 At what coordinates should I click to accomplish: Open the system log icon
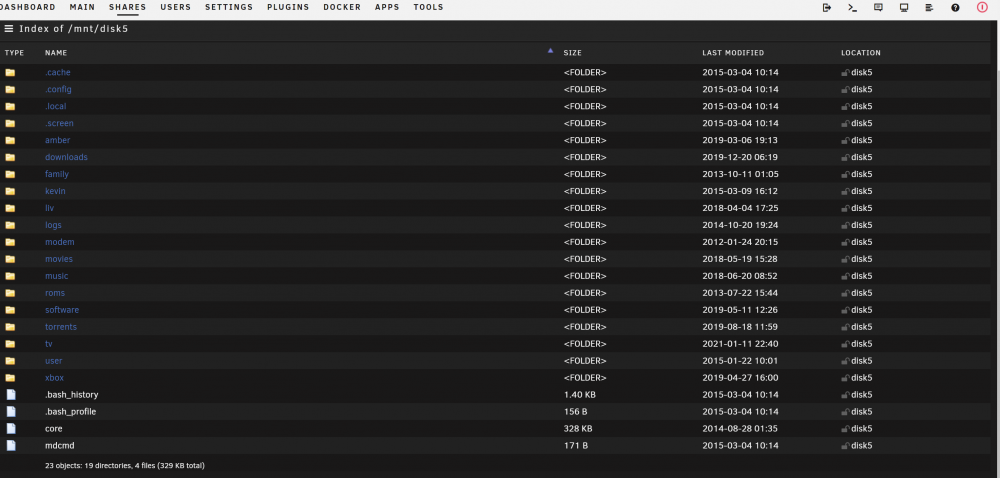929,8
